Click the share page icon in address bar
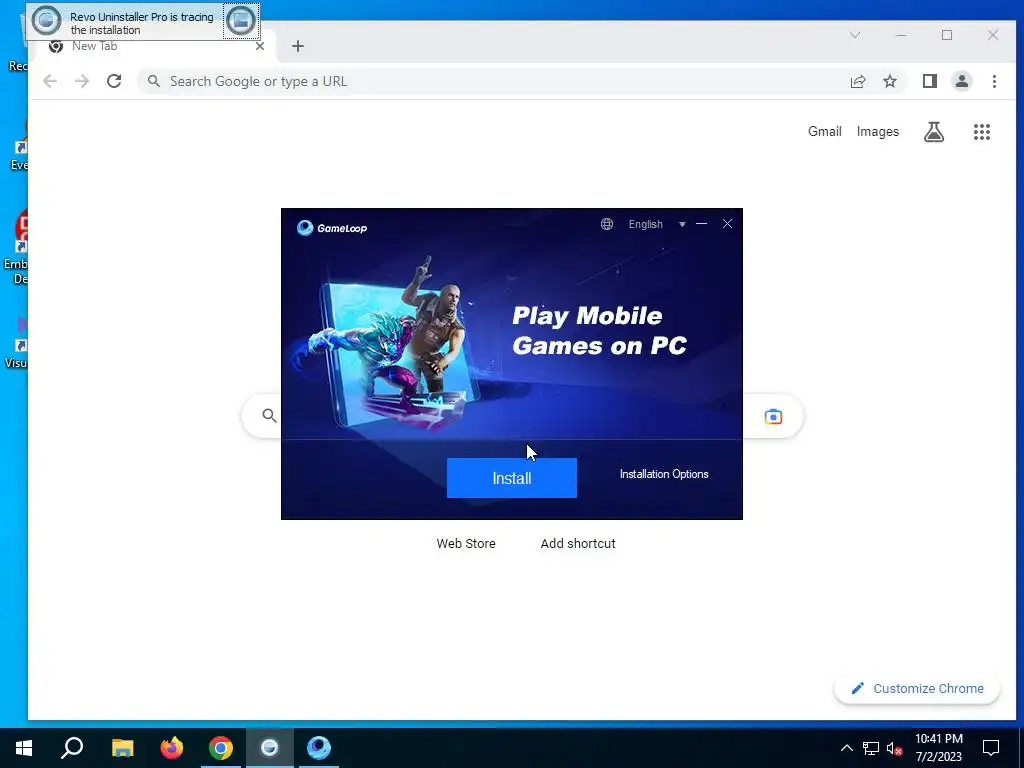The height and width of the screenshot is (768, 1024). pyautogui.click(x=857, y=81)
